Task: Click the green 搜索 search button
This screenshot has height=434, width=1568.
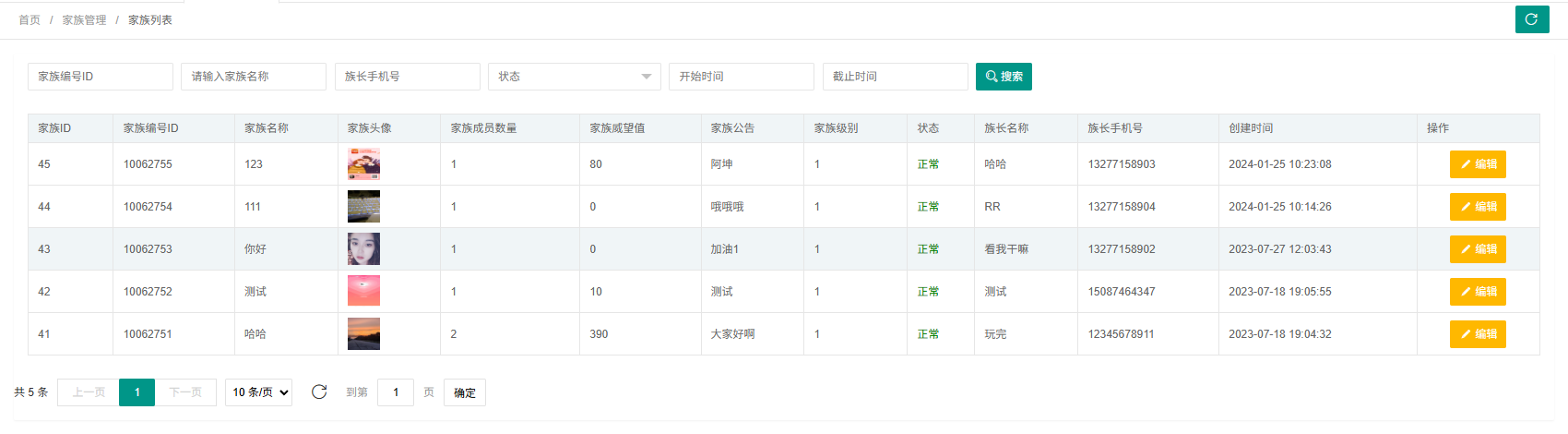Action: [x=1004, y=77]
